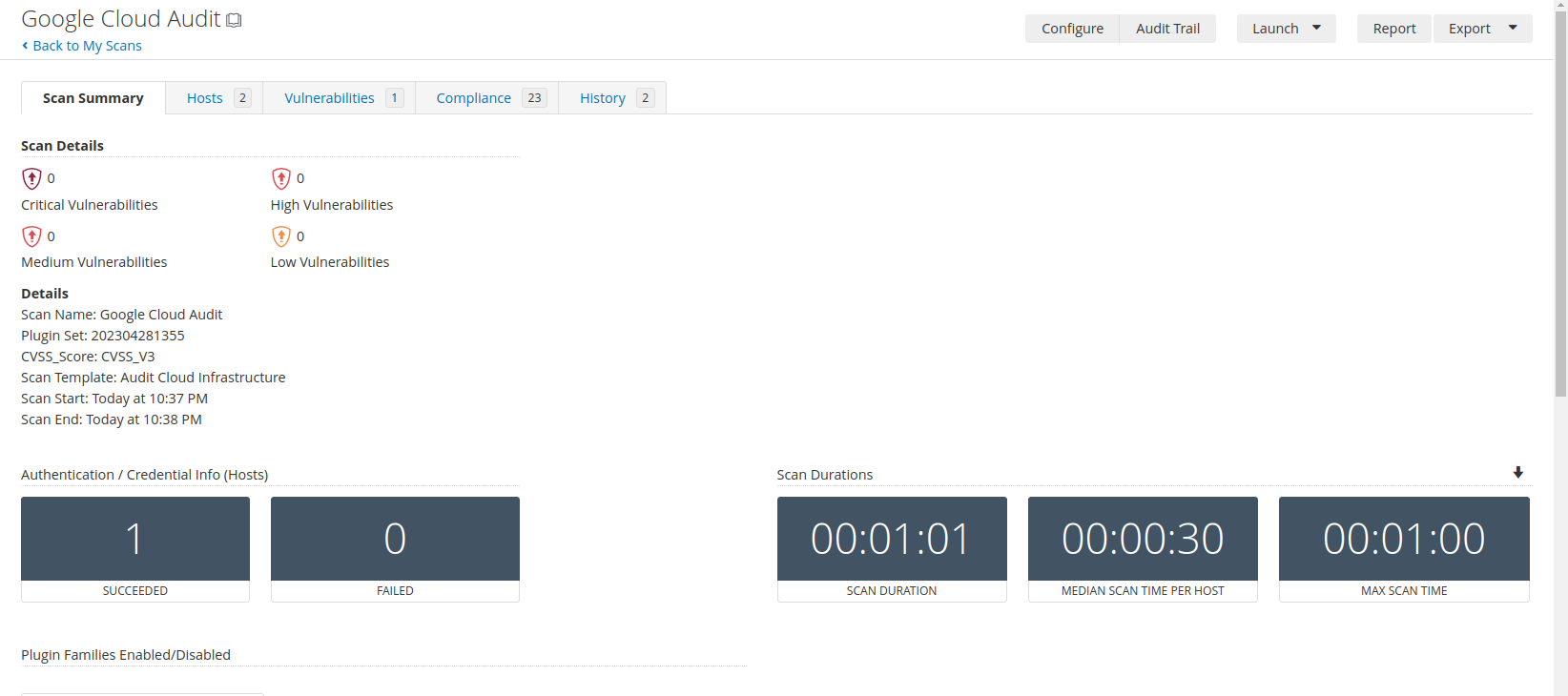Click the "Plugin Families Enabled/Disabled" heading
The image size is (1568, 696).
(126, 655)
